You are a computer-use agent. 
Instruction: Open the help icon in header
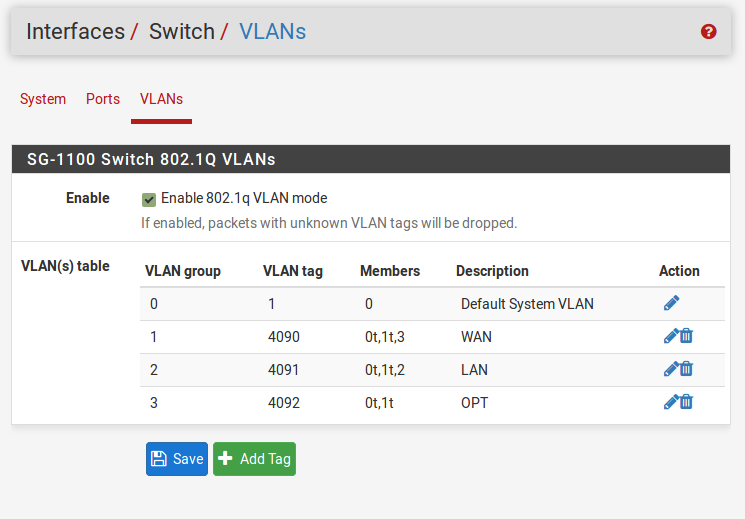coord(709,32)
